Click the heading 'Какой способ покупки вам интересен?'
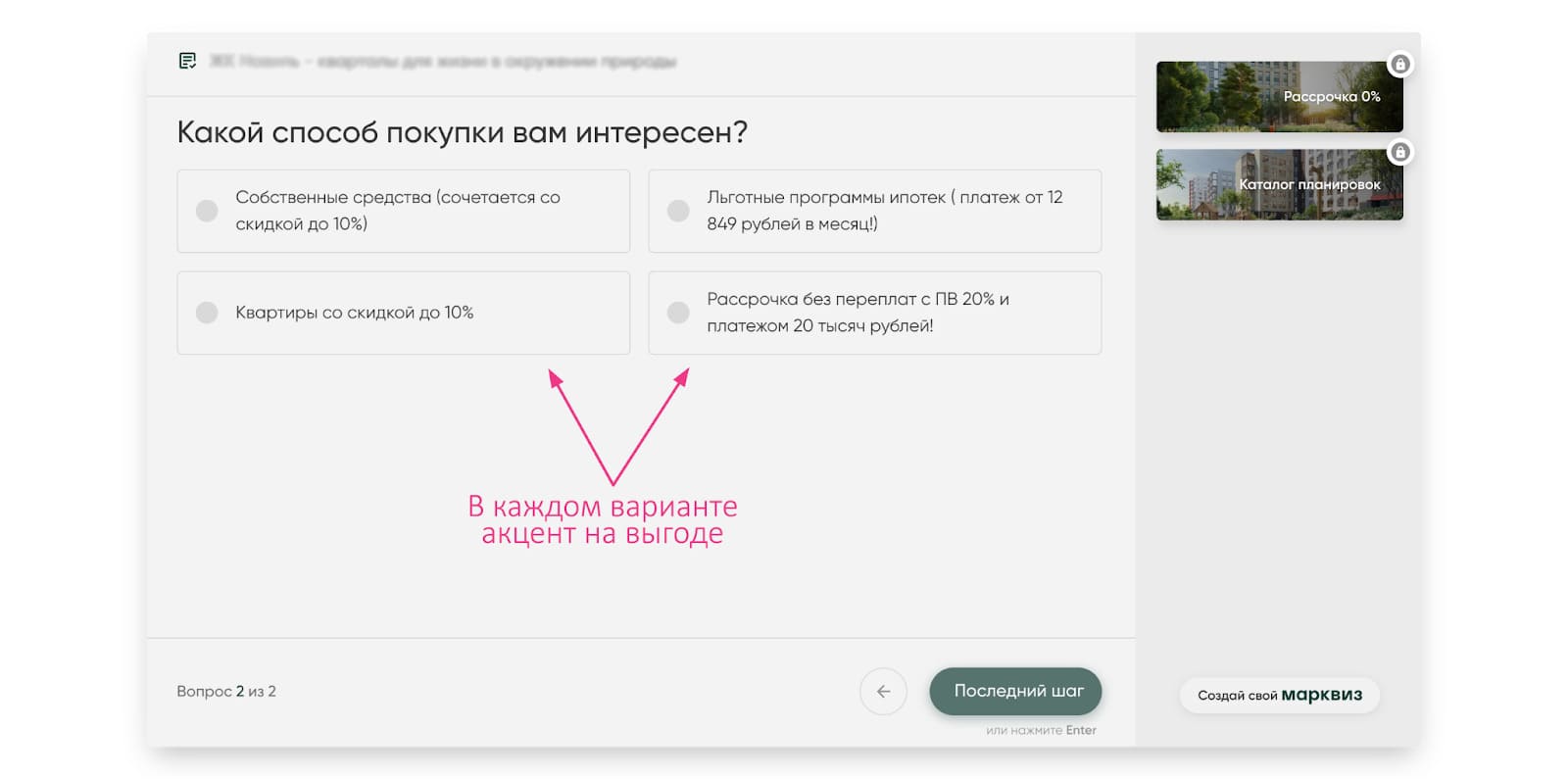Screen dimensions: 1568x779 [463, 132]
